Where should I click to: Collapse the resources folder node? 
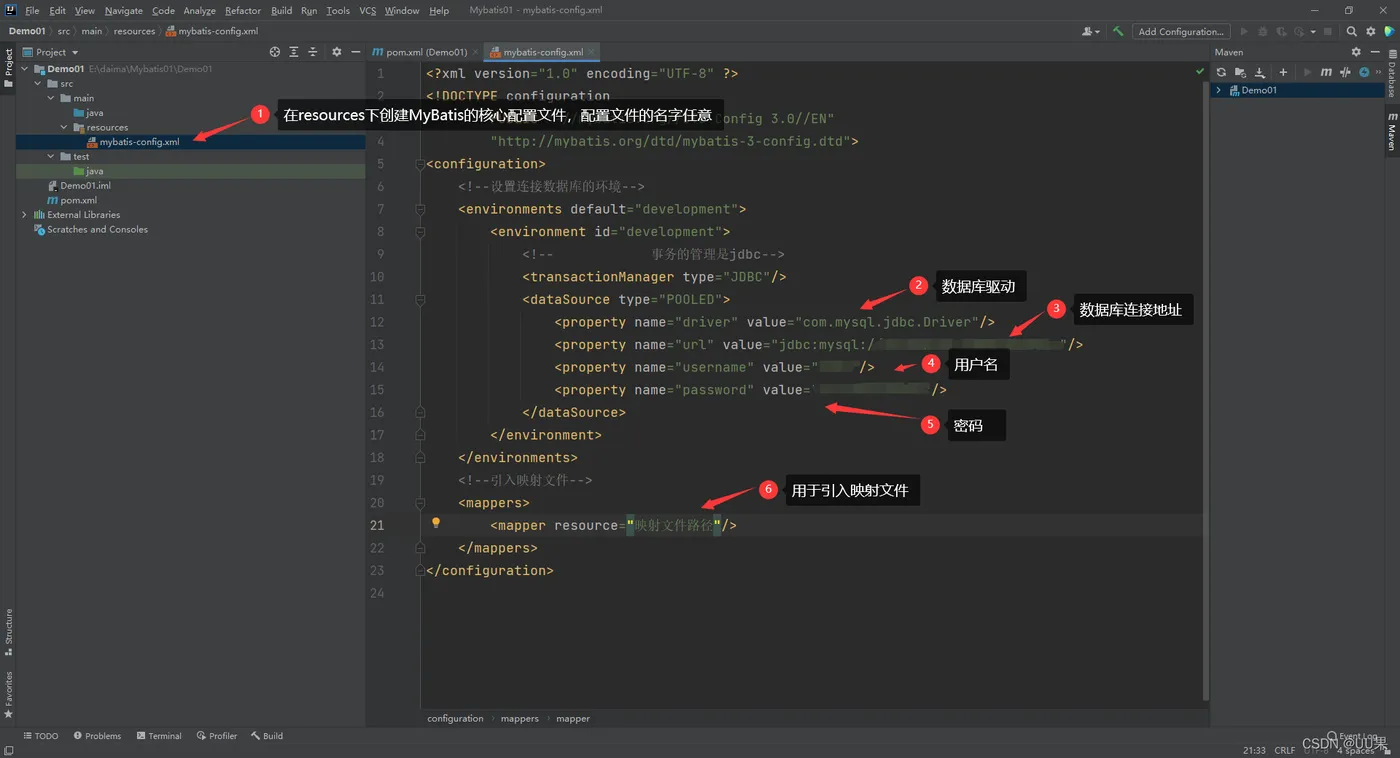pyautogui.click(x=64, y=127)
